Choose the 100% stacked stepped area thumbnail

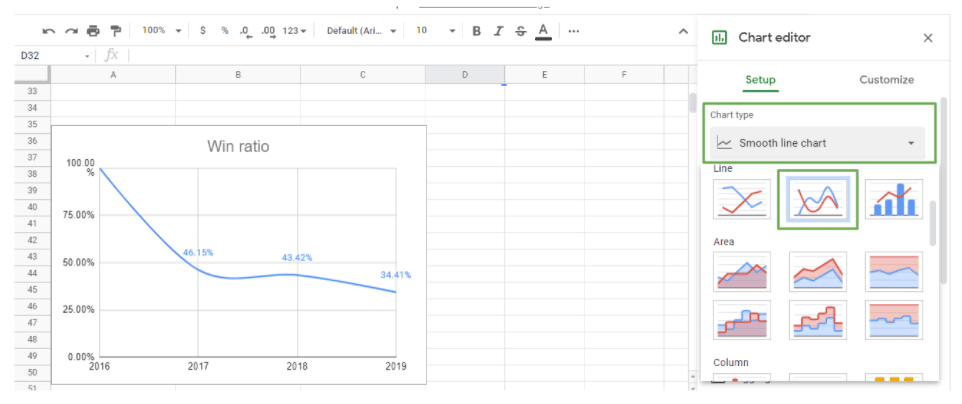(x=894, y=320)
